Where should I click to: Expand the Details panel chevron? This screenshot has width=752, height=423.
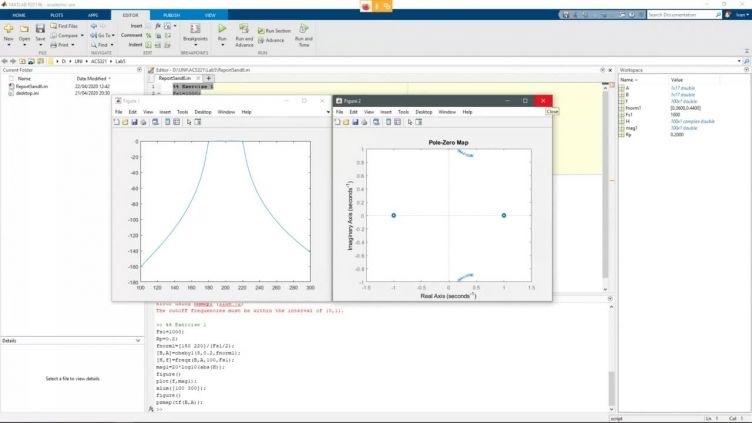138,341
